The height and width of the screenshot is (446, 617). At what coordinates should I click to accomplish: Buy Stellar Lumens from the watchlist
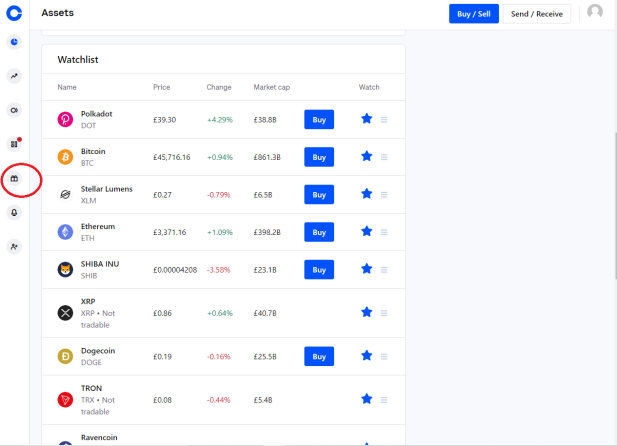tap(319, 194)
